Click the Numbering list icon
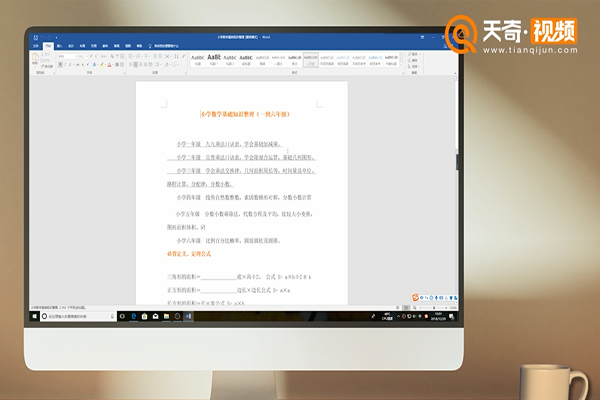This screenshot has width=600, height=400. (138, 56)
